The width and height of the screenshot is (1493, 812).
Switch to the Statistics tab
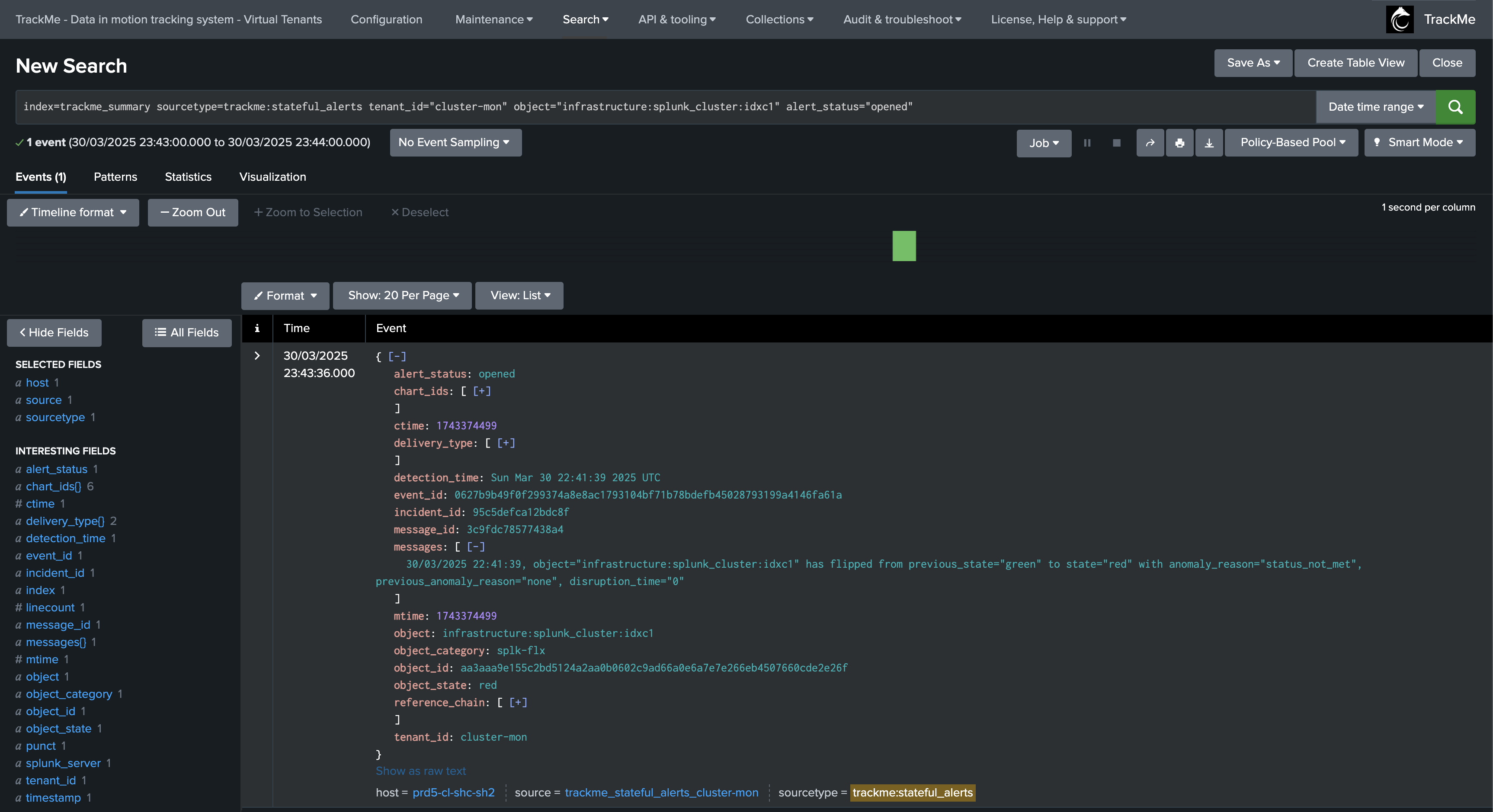click(188, 177)
